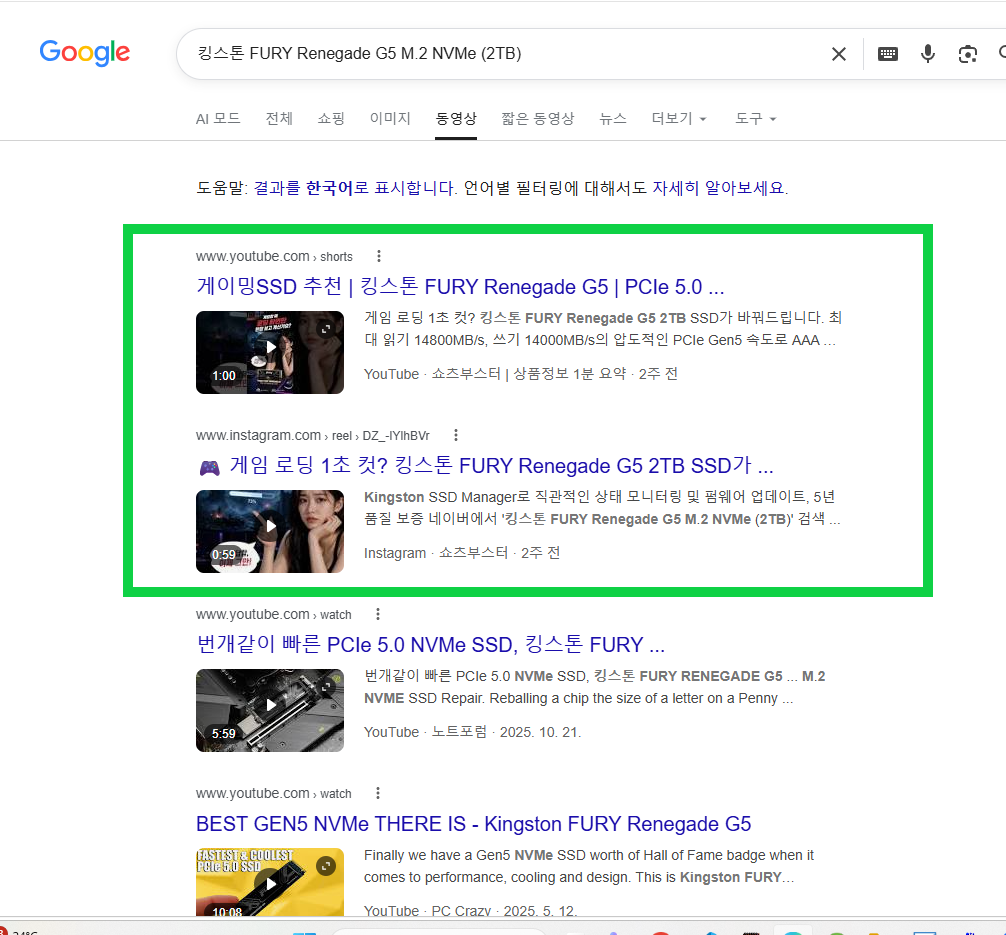Image resolution: width=1006 pixels, height=935 pixels.
Task: Play the 0:59 Instagram reel thumbnail
Action: [x=270, y=531]
